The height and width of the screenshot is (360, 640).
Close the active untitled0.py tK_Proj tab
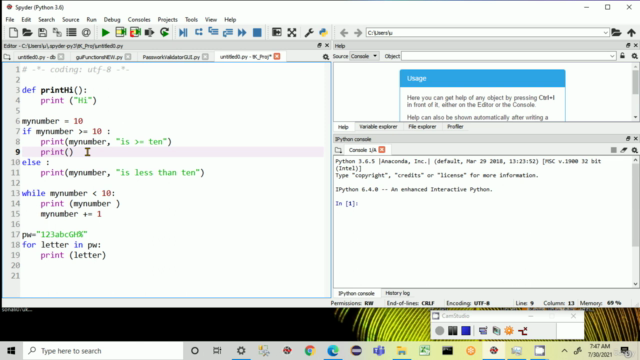[277, 56]
